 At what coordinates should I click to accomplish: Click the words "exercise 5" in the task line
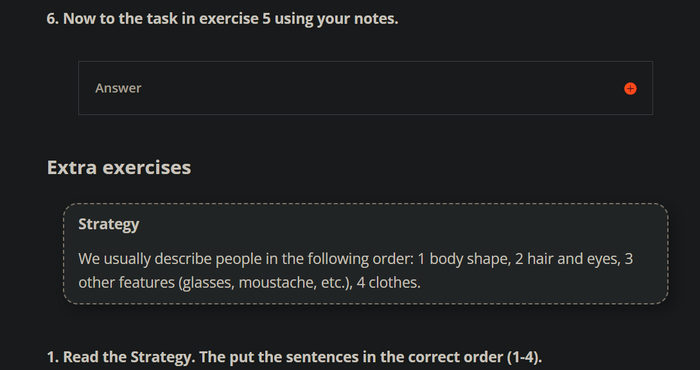(x=235, y=19)
